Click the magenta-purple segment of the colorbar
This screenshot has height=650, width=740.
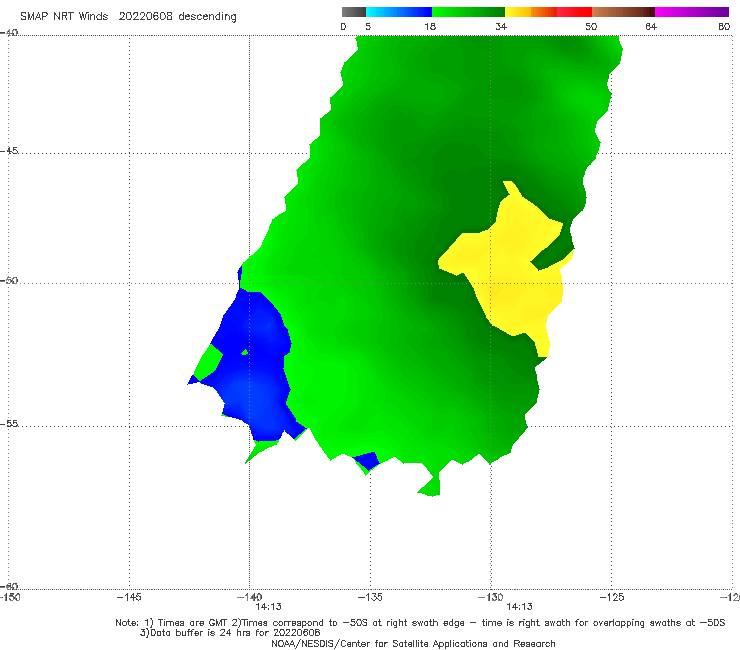pos(692,12)
